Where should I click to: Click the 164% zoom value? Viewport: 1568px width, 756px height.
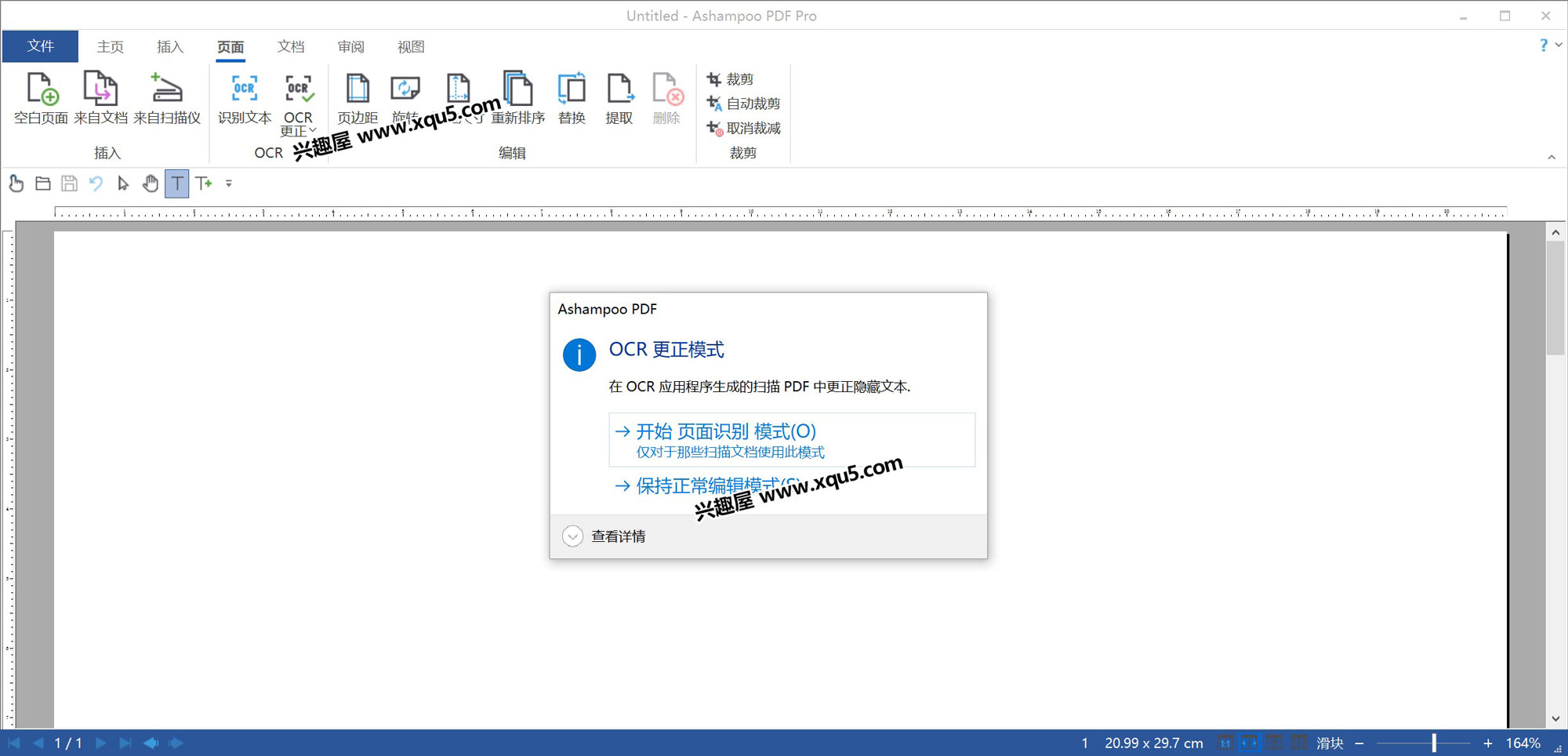(x=1523, y=743)
